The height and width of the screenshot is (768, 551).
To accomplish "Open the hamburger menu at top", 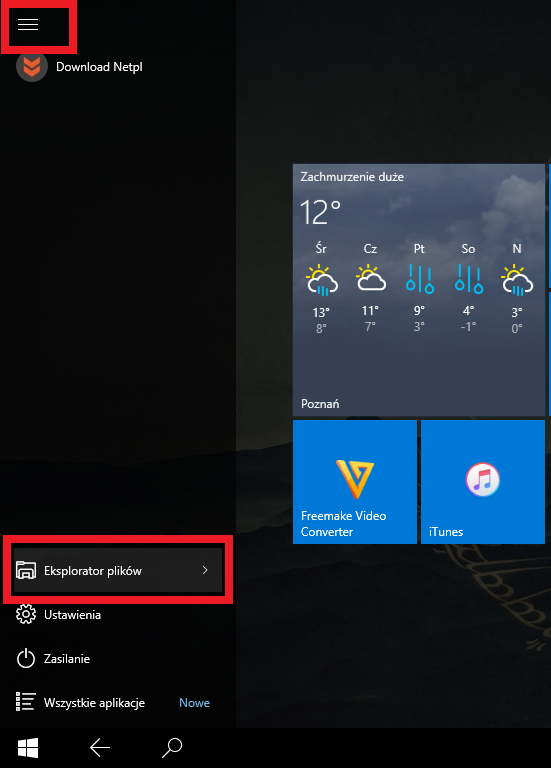I will pyautogui.click(x=28, y=24).
